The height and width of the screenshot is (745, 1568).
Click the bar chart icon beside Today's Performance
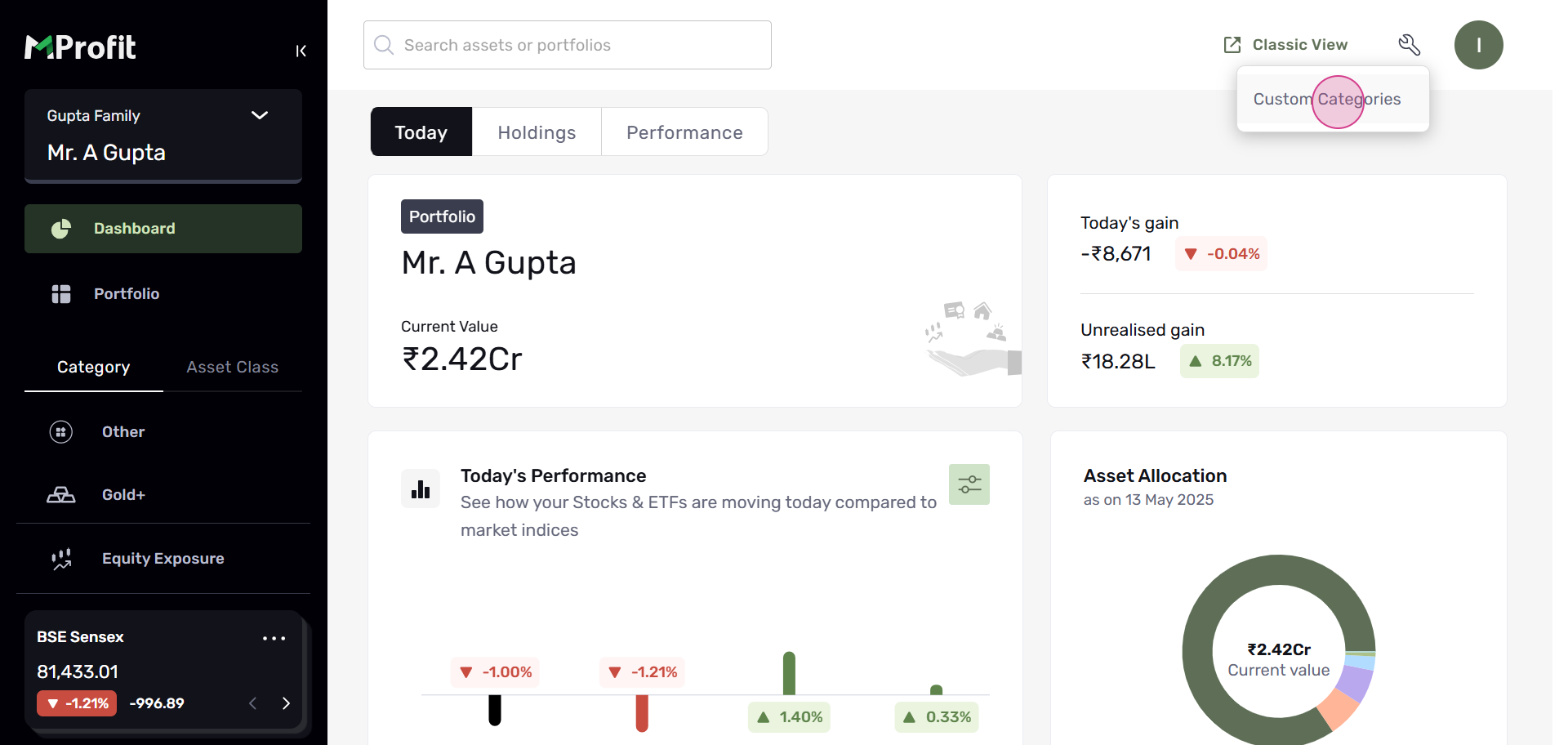point(421,488)
